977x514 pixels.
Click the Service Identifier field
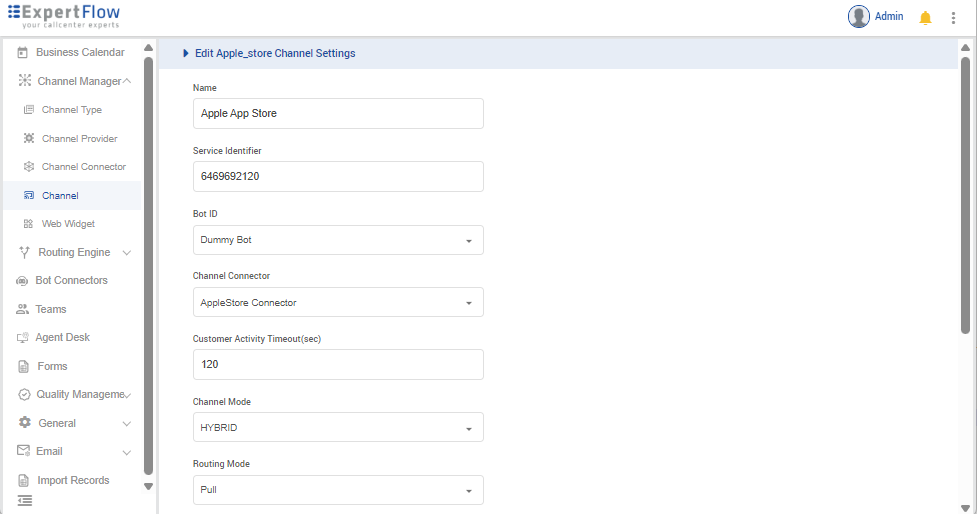(338, 176)
